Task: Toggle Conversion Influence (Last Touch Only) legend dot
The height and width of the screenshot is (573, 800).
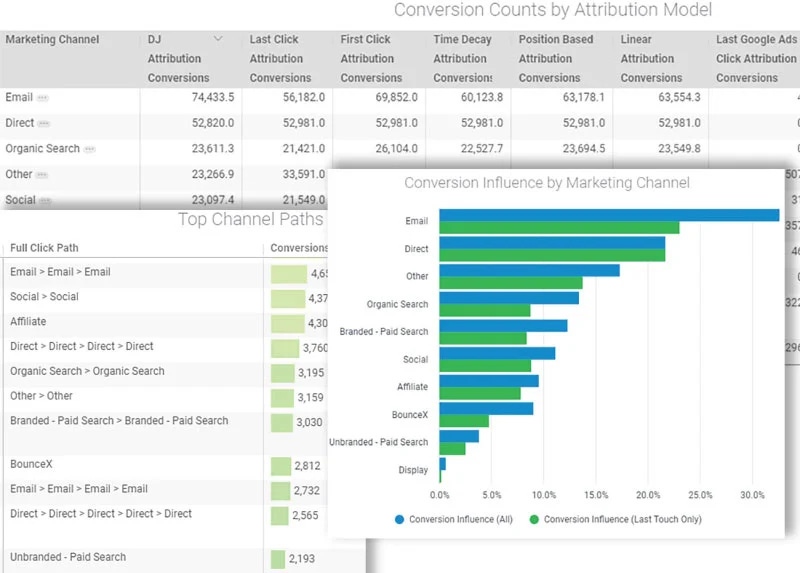Action: click(x=534, y=519)
